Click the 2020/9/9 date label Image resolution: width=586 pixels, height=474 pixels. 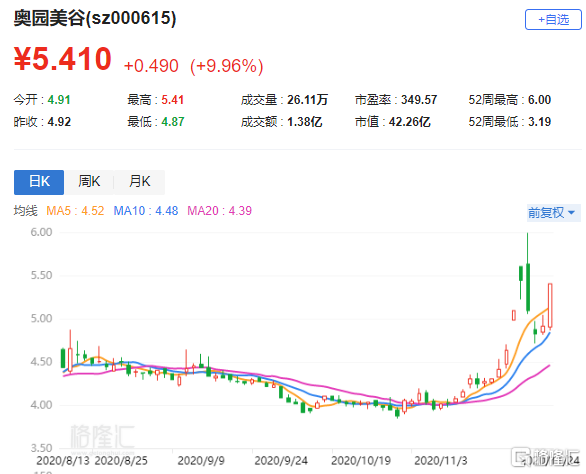pos(201,461)
